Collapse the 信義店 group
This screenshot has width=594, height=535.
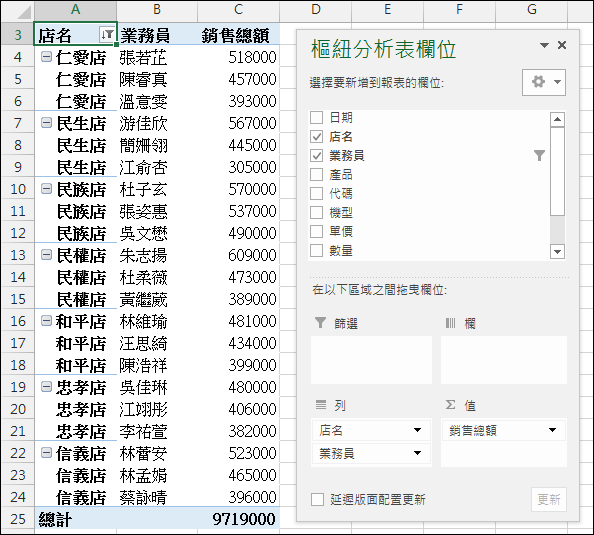(x=46, y=453)
